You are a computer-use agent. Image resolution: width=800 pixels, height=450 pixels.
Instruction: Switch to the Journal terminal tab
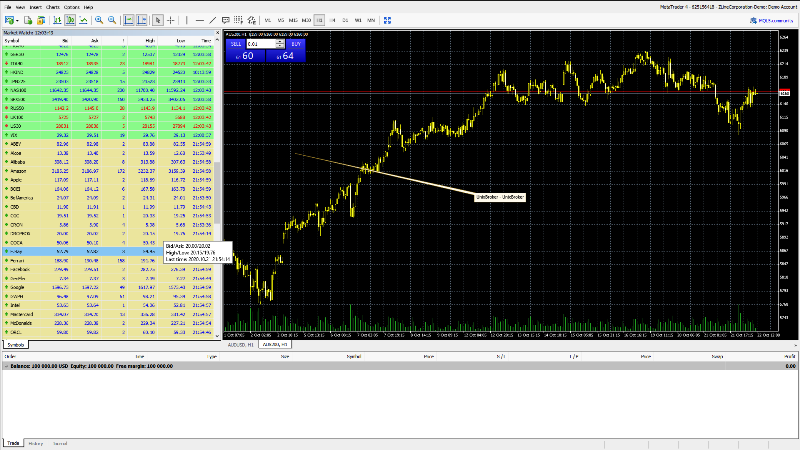[60, 443]
